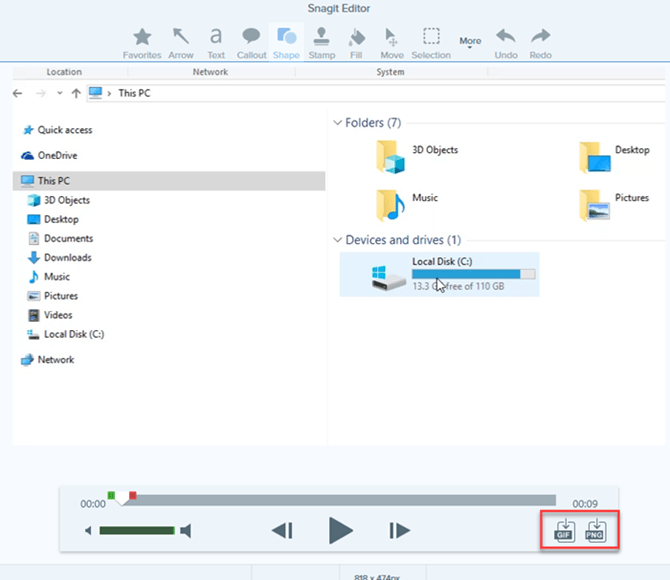Screen dimensions: 670x580
Task: Step forward one frame
Action: click(400, 531)
